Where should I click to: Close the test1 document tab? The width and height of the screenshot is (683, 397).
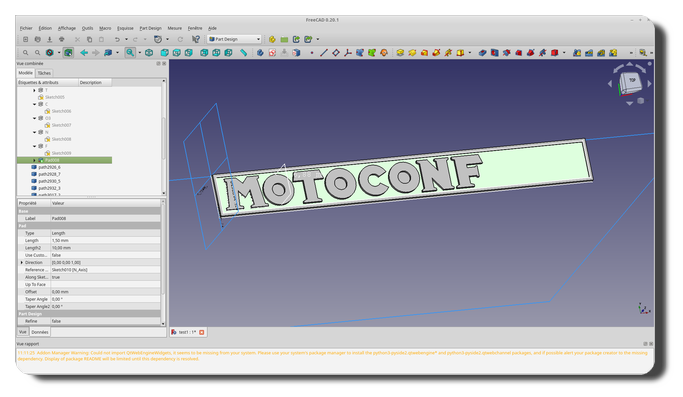pyautogui.click(x=202, y=333)
